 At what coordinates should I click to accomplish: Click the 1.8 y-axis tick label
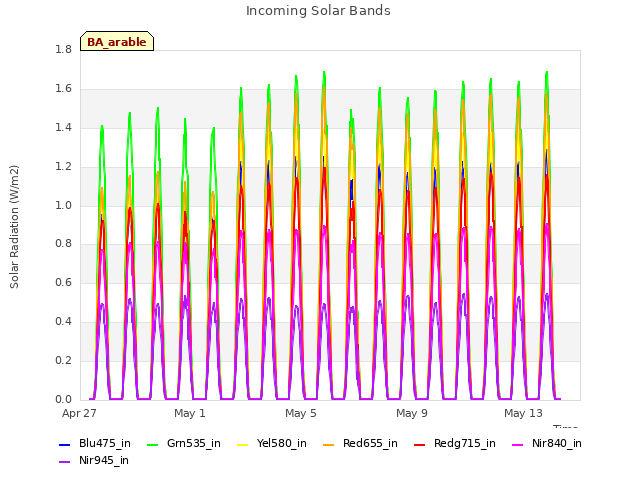[x=63, y=50]
